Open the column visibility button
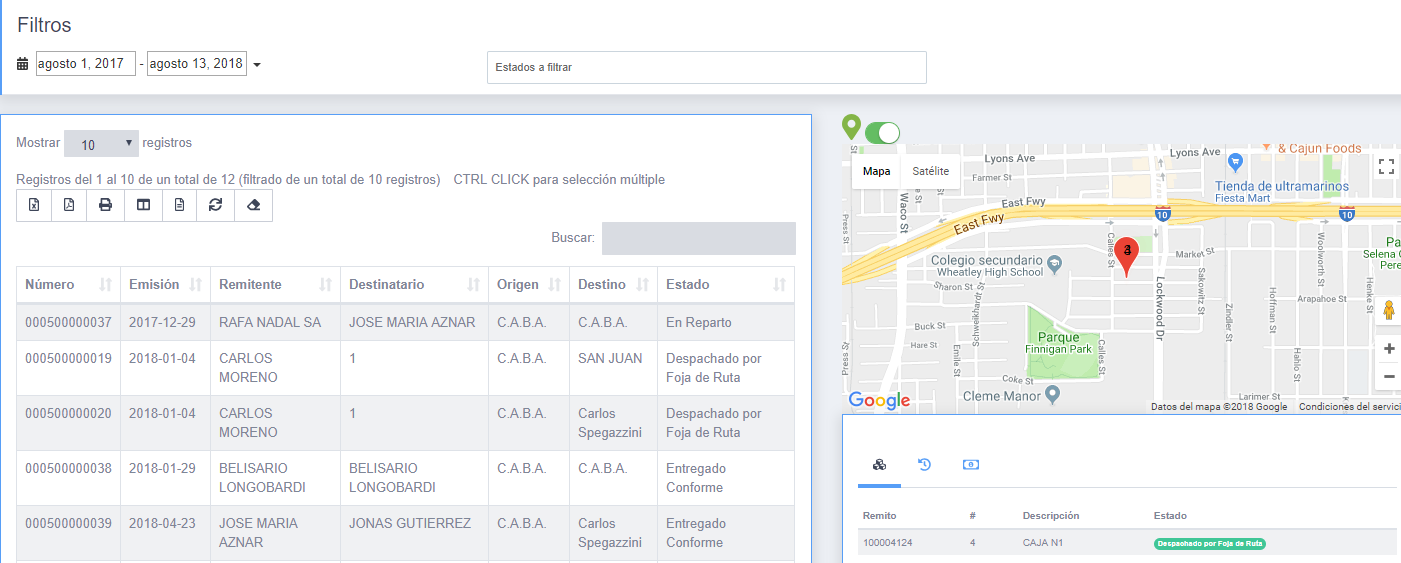Screen dimensions: 1401x563 tap(143, 205)
